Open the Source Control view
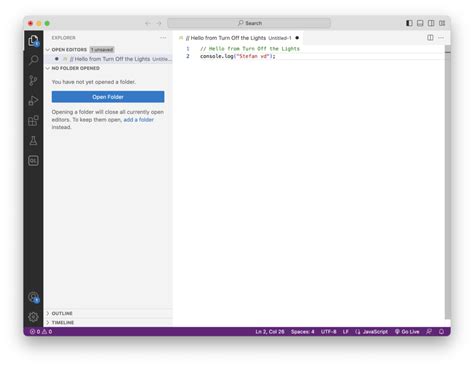This screenshot has width=474, height=367. point(33,80)
